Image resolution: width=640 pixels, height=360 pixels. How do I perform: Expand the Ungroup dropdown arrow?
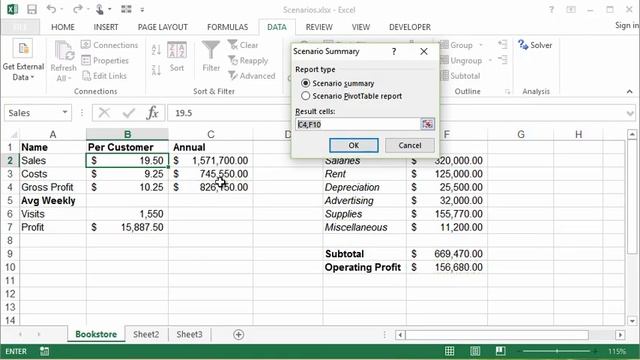(x=490, y=60)
